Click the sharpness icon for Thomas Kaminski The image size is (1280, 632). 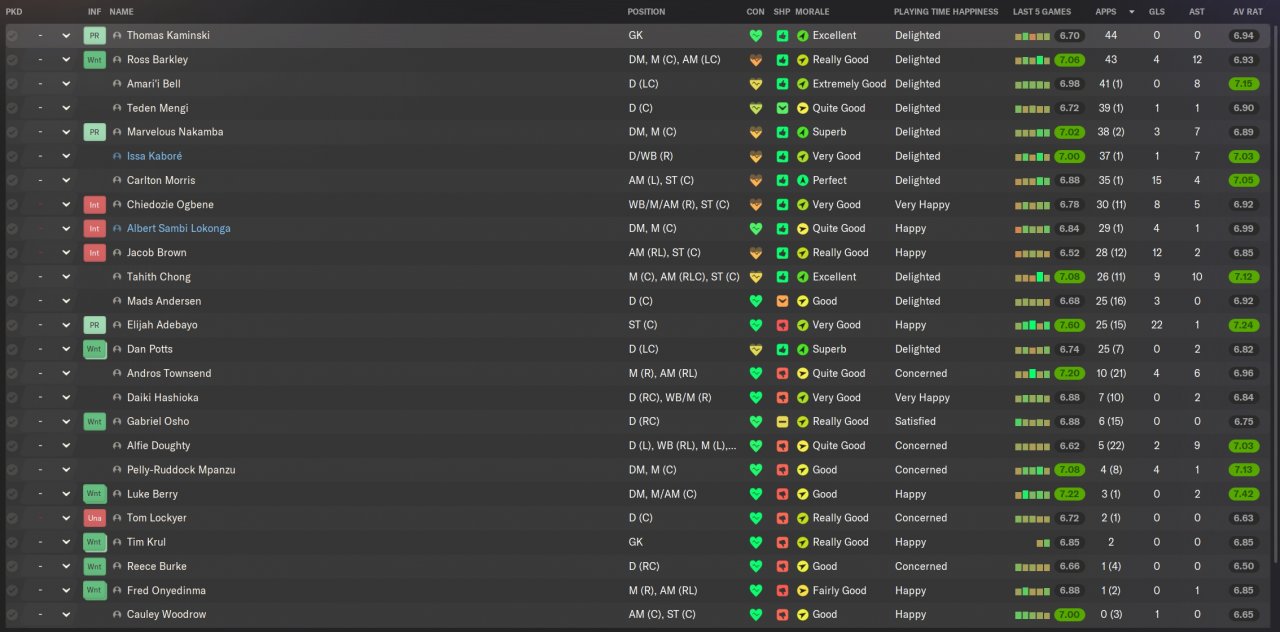click(782, 35)
